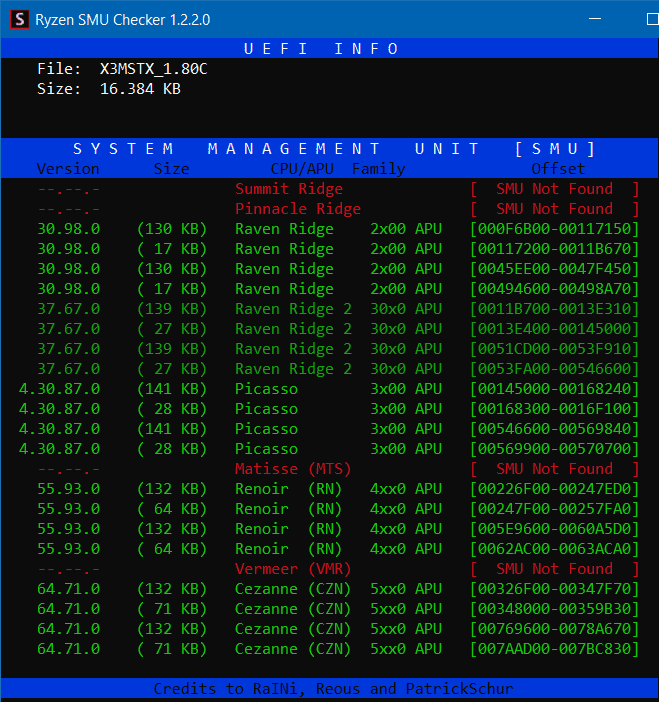Click the credits line mentioning RaINi and PatrickSchur
The image size is (659, 702).
click(334, 689)
